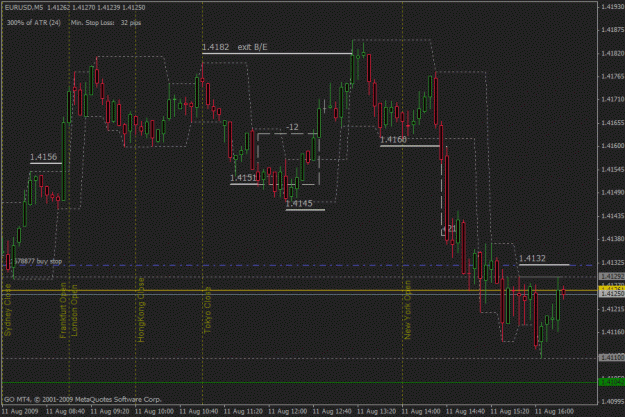Select the 1.41765 price axis value
This screenshot has width=625, height=417.
point(613,76)
